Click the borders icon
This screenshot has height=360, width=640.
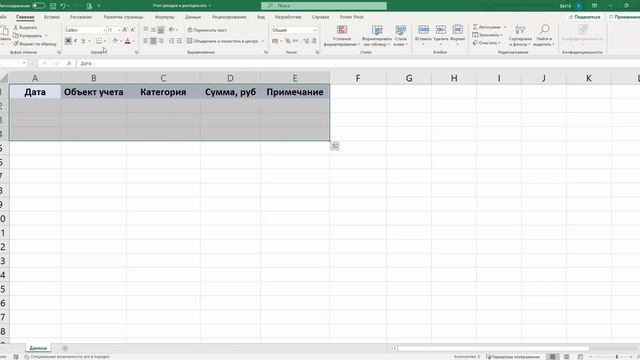pyautogui.click(x=99, y=41)
